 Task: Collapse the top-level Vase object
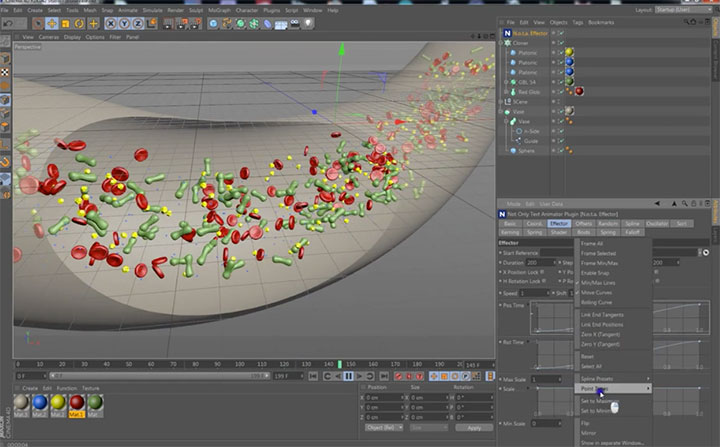click(501, 112)
